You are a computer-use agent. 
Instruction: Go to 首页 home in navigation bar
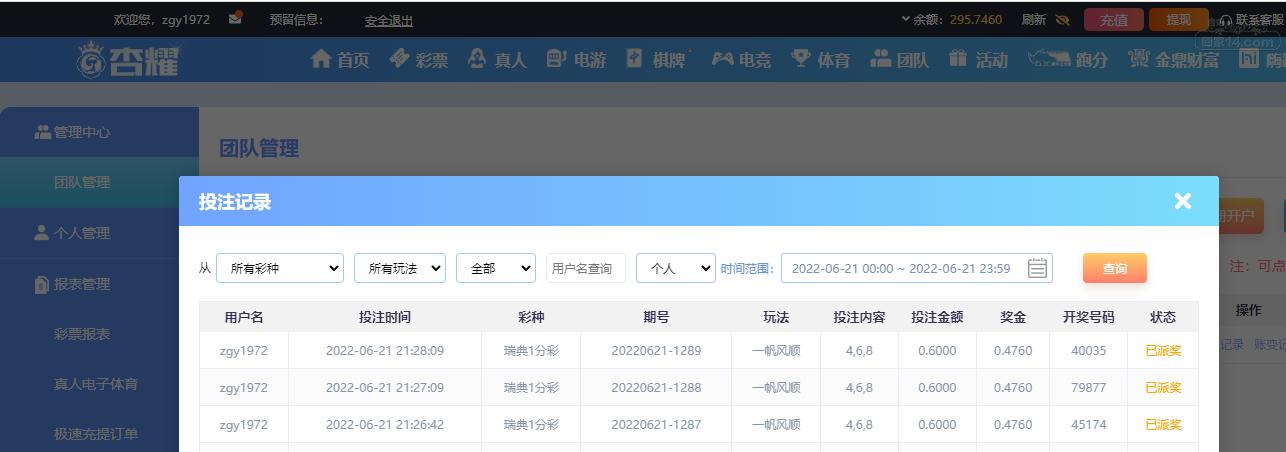tap(340, 60)
